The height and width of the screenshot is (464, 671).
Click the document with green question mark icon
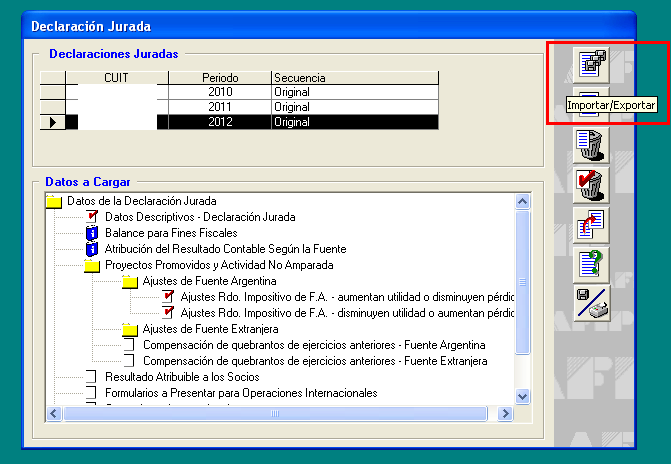point(589,265)
